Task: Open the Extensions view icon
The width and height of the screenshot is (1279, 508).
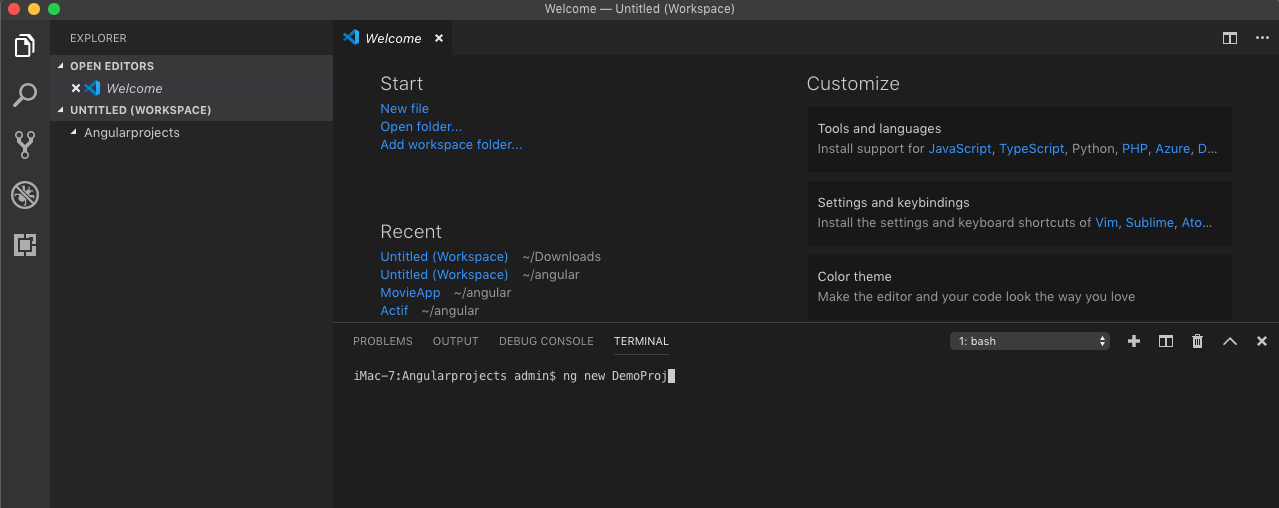Action: [x=25, y=245]
